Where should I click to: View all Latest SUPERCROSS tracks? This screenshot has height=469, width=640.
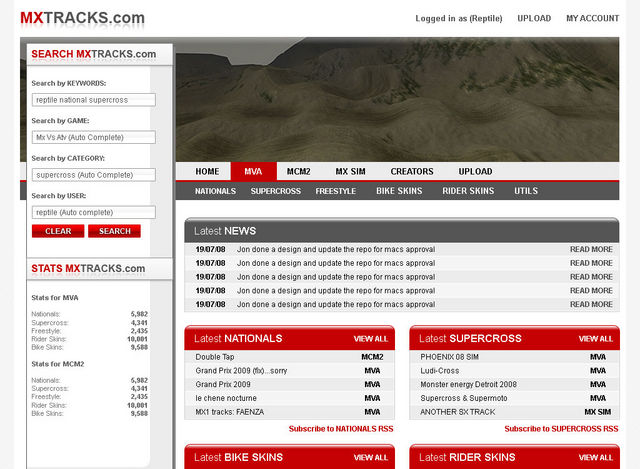595,339
